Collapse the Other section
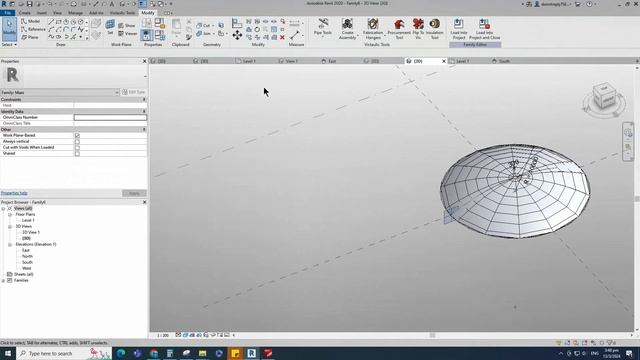The height and width of the screenshot is (360, 640). 144,129
